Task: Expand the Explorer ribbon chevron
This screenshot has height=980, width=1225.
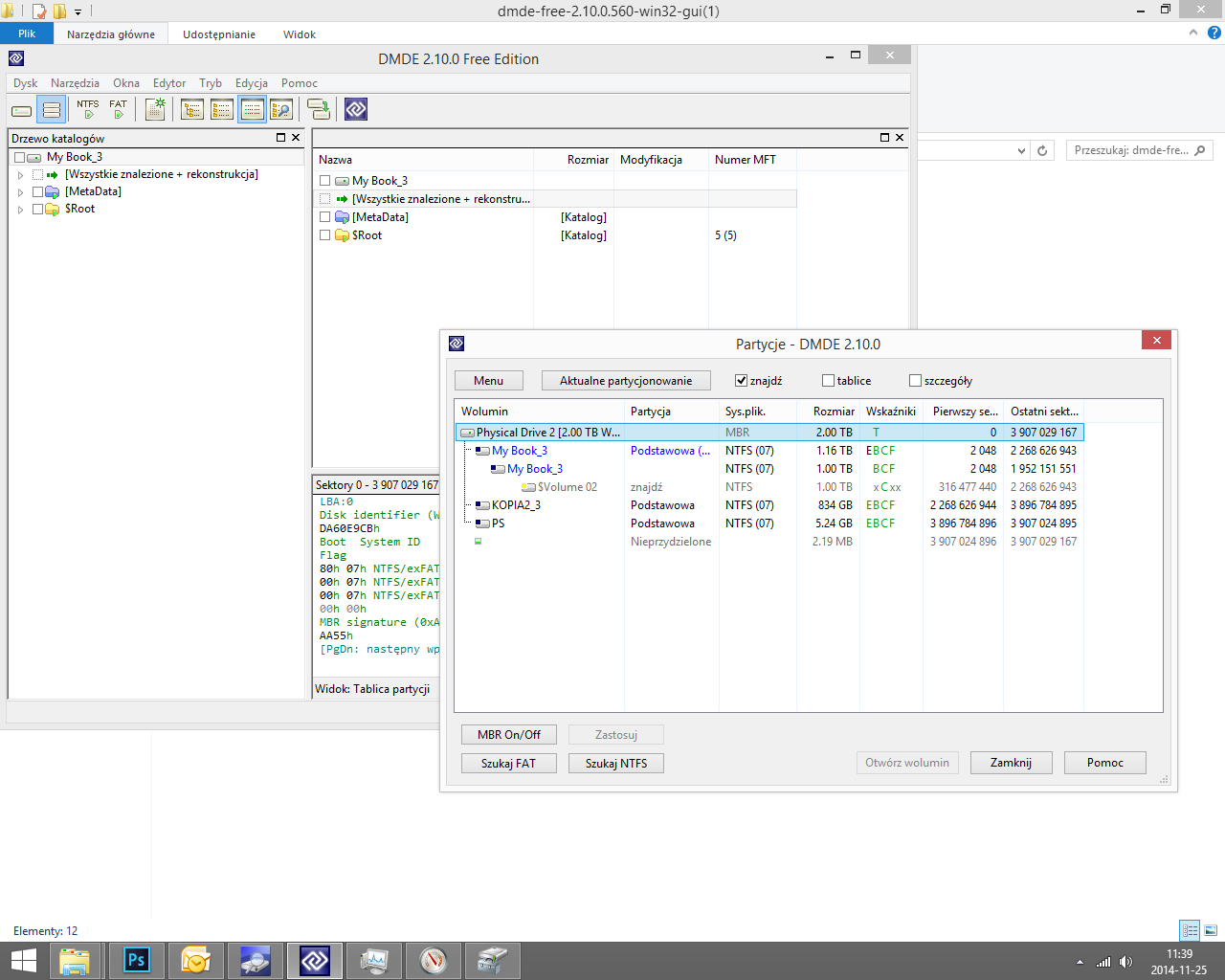Action: 1193,33
